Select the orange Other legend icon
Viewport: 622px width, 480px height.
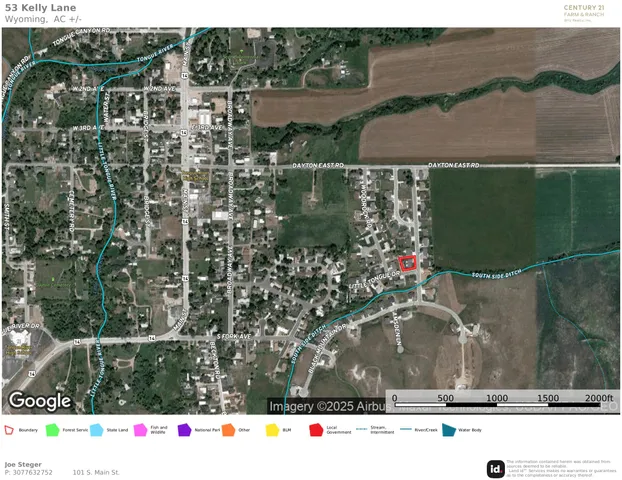pyautogui.click(x=228, y=430)
